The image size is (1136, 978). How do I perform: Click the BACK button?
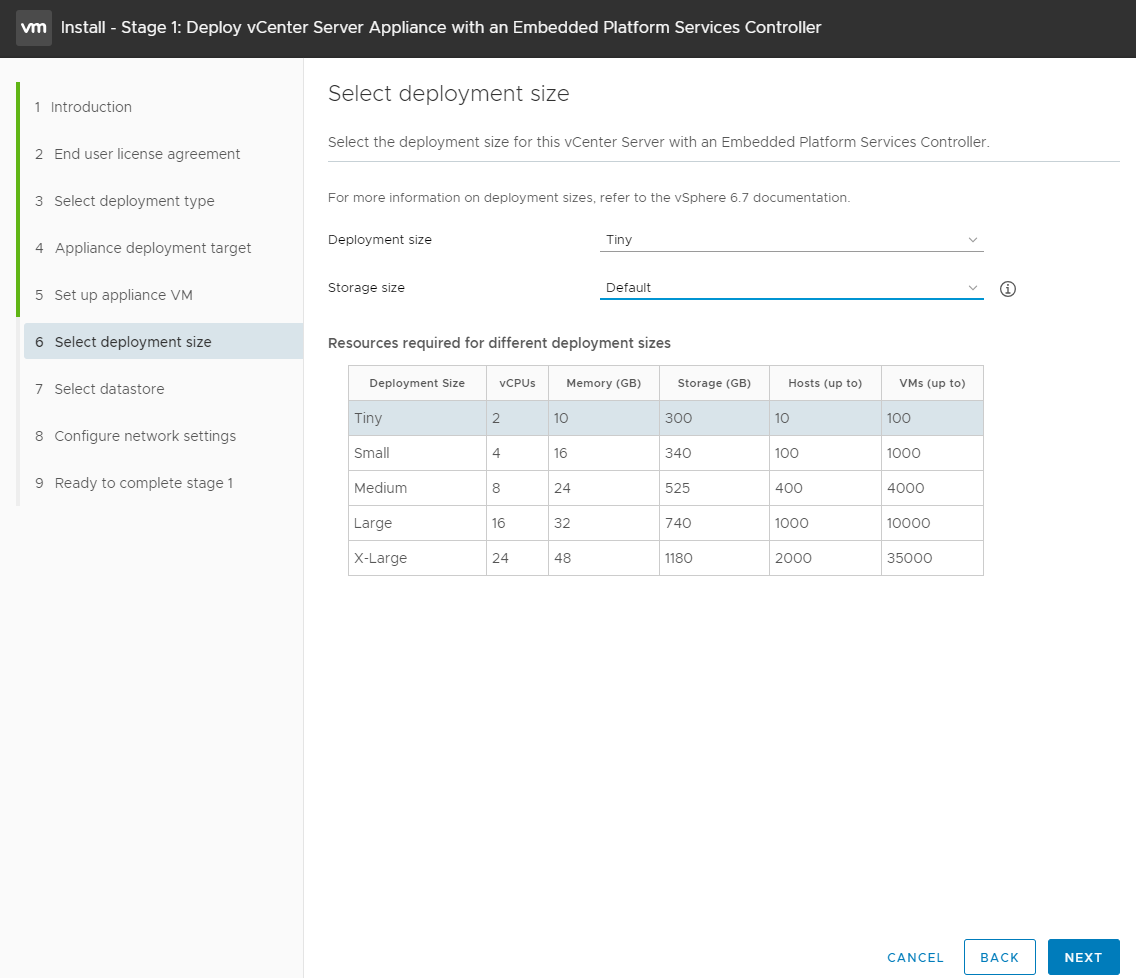click(x=1000, y=957)
